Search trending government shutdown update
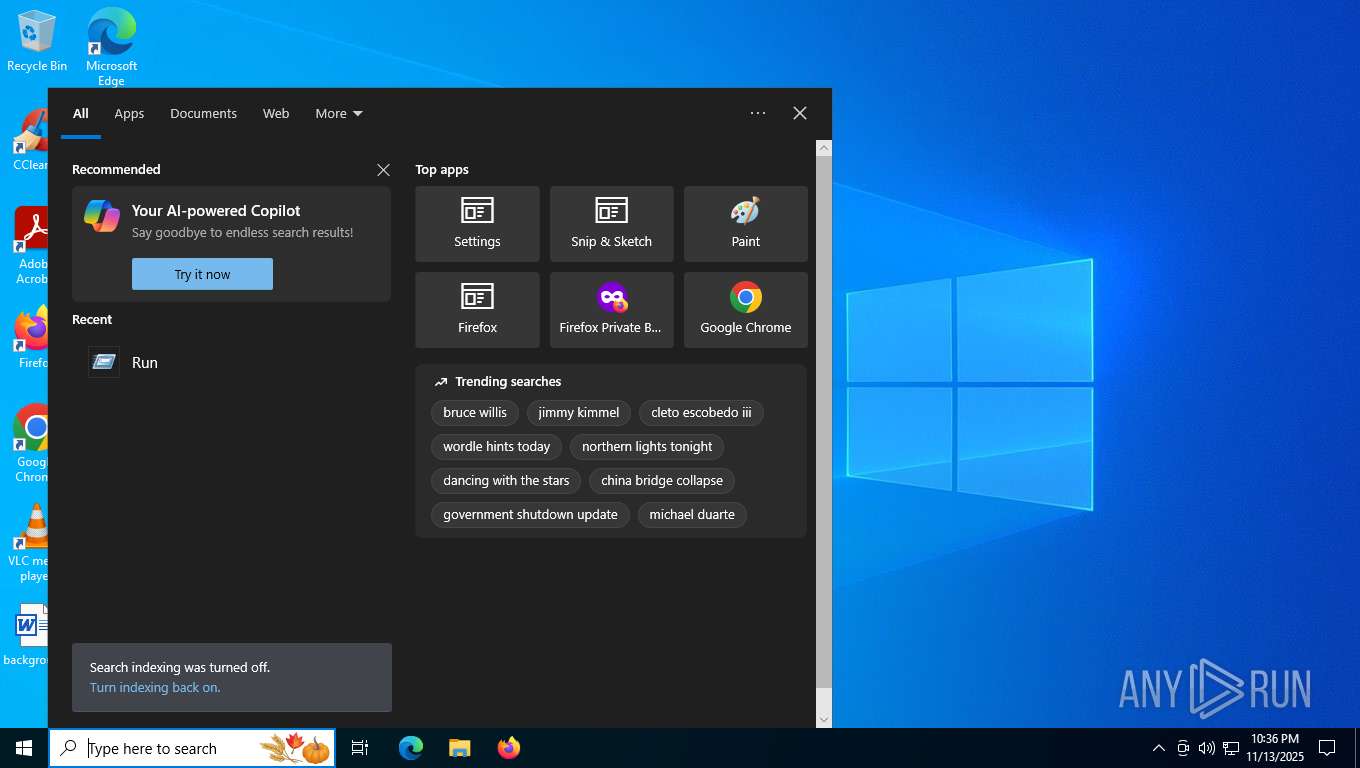This screenshot has width=1360, height=768. point(530,515)
